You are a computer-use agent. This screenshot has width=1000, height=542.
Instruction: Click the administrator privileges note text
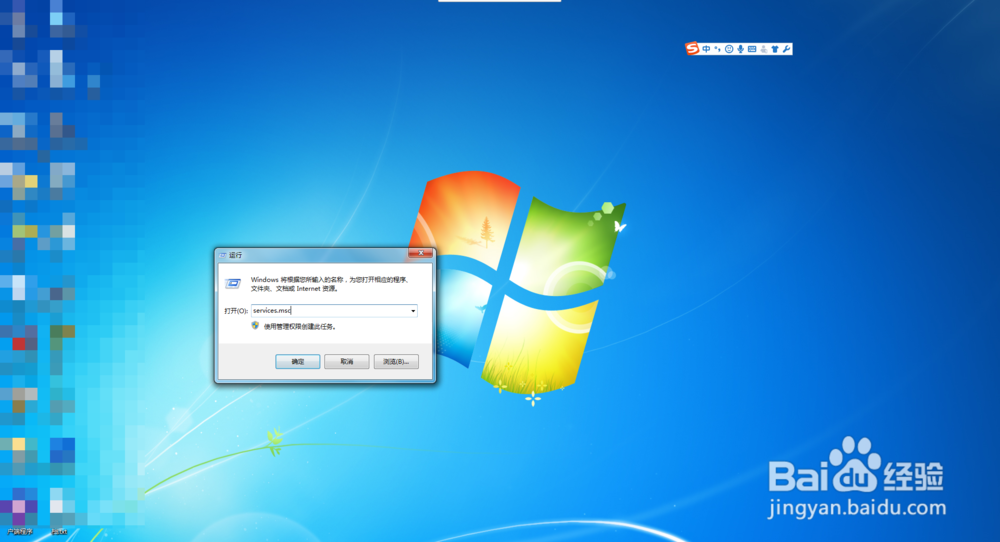(300, 326)
